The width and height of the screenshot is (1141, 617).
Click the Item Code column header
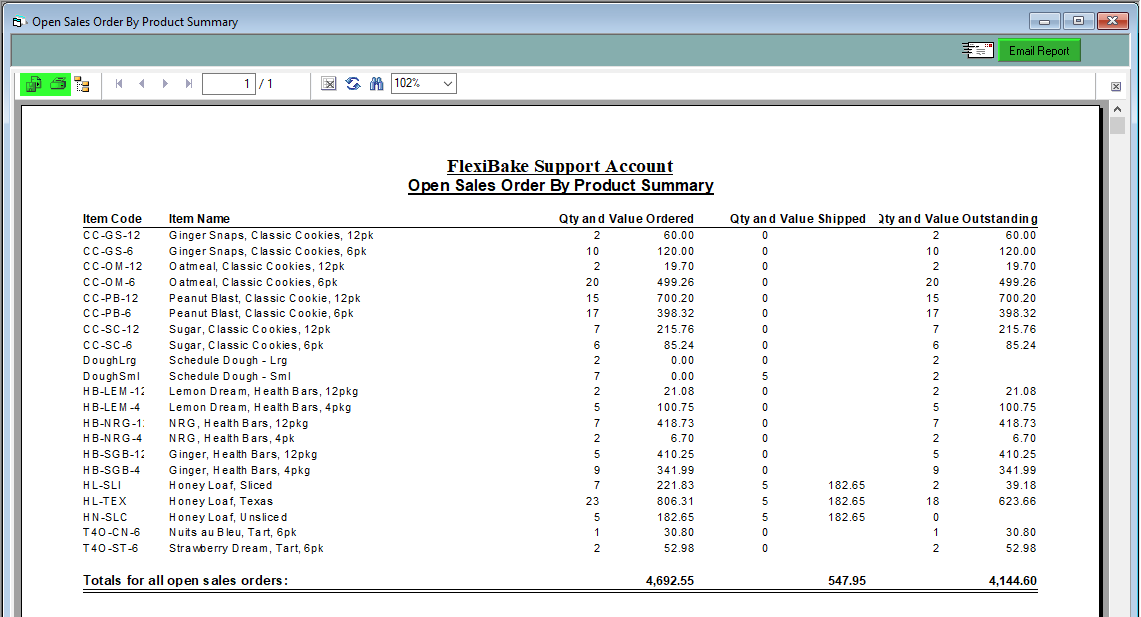point(112,219)
